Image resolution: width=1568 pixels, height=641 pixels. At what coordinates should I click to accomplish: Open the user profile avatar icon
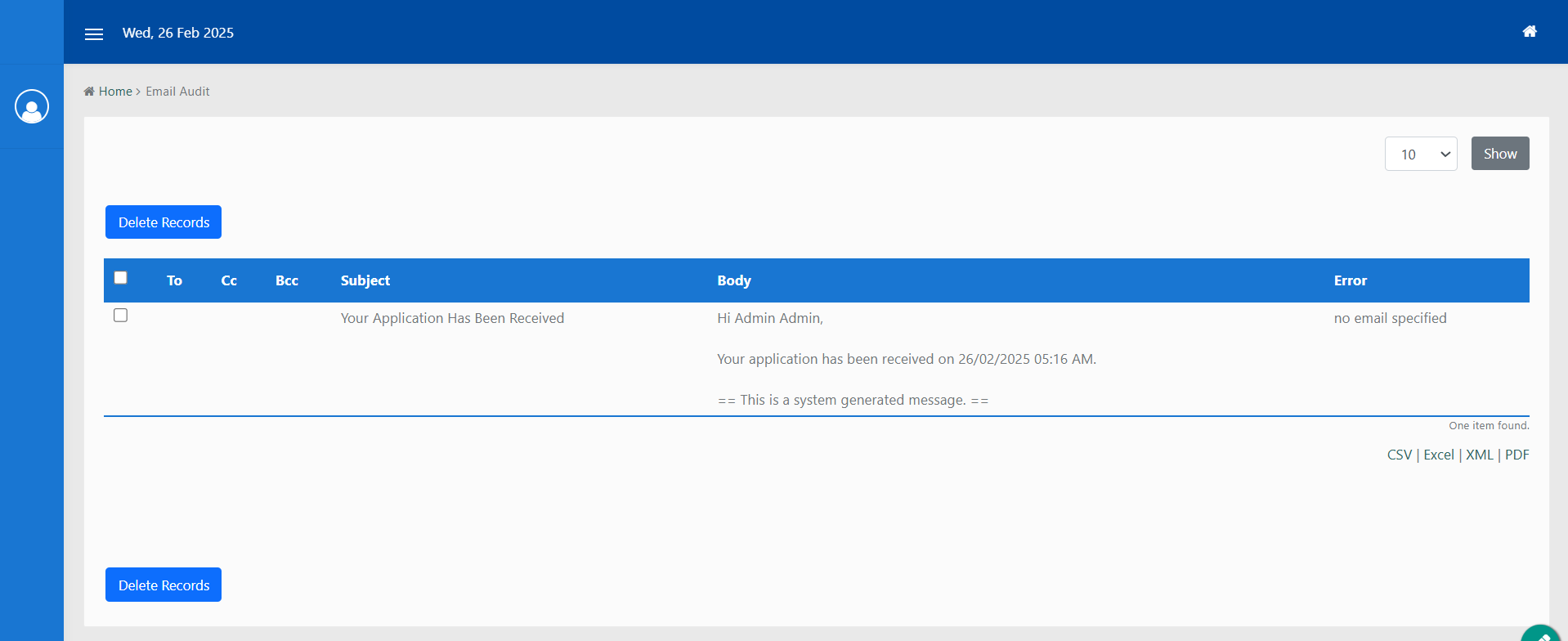pyautogui.click(x=32, y=106)
